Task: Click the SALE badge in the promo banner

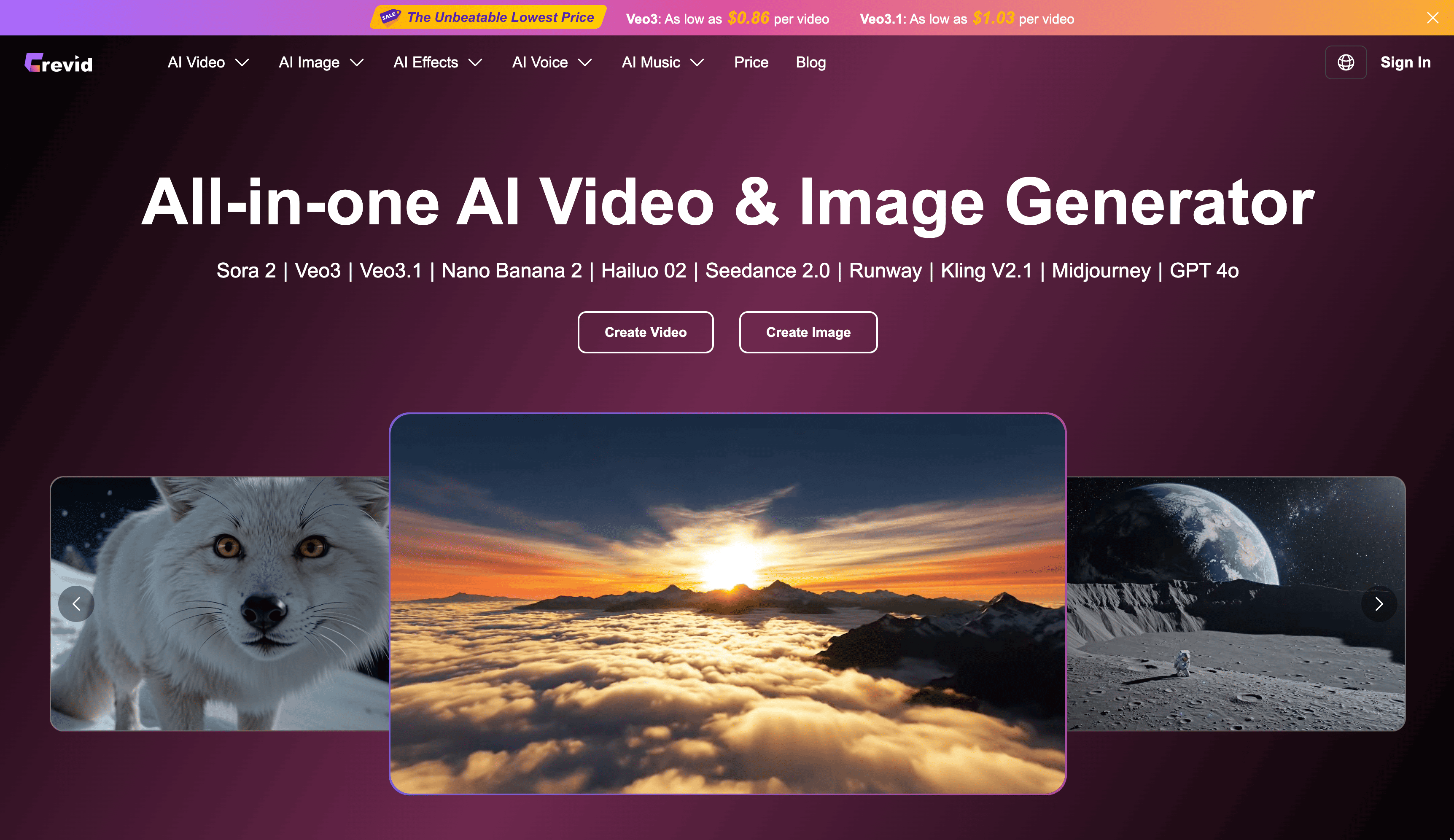Action: (390, 17)
